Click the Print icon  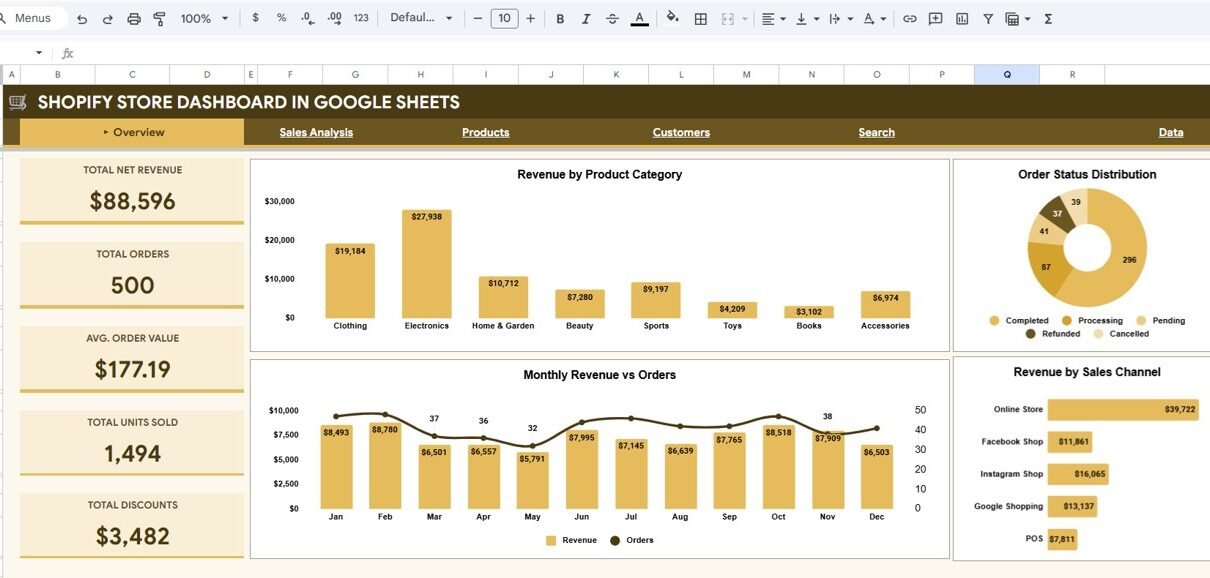tap(134, 19)
